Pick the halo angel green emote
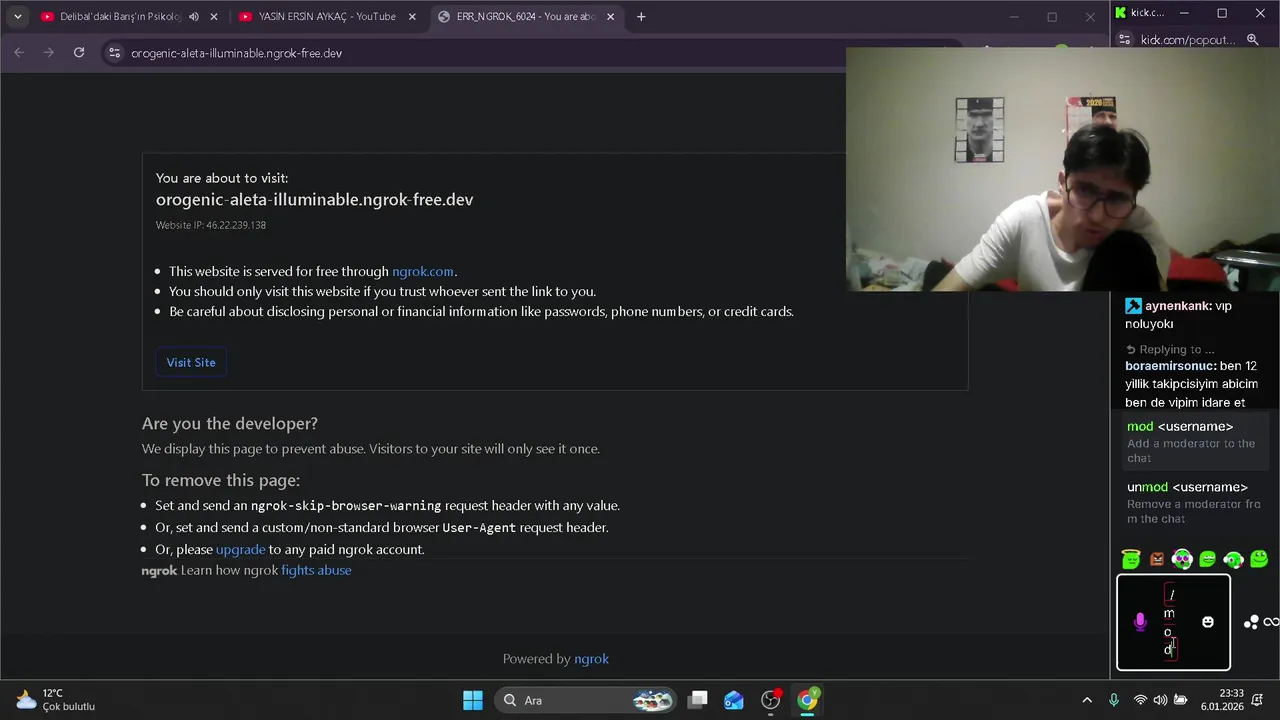This screenshot has width=1280, height=720. coord(1131,560)
